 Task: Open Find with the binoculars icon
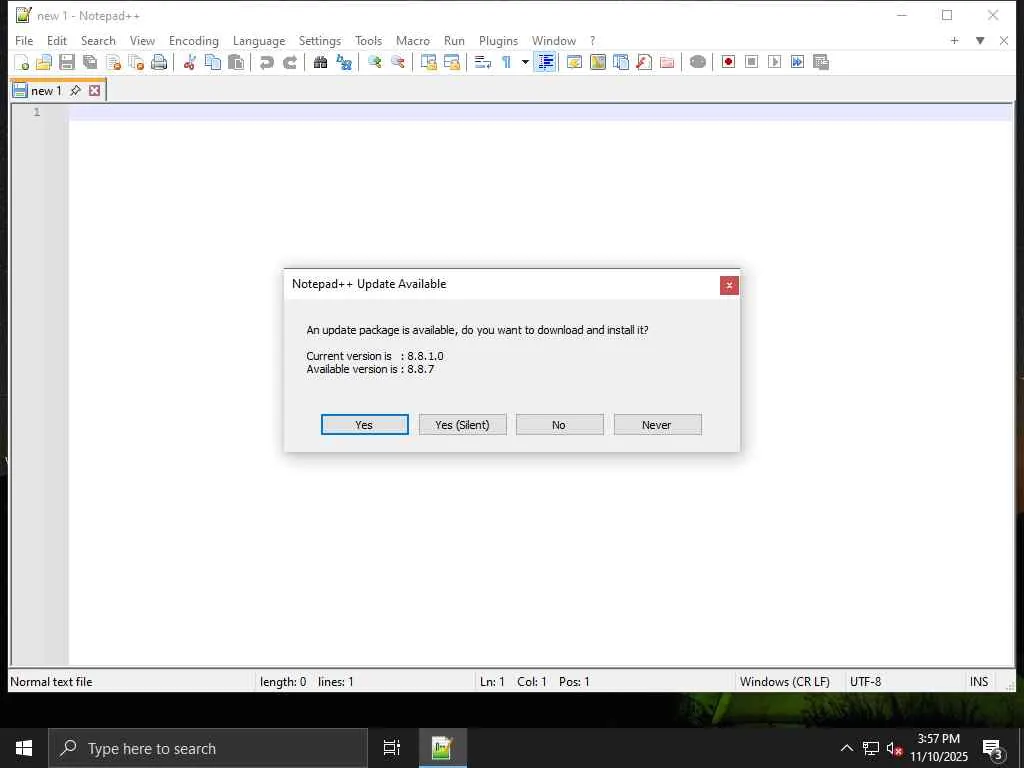[x=320, y=62]
